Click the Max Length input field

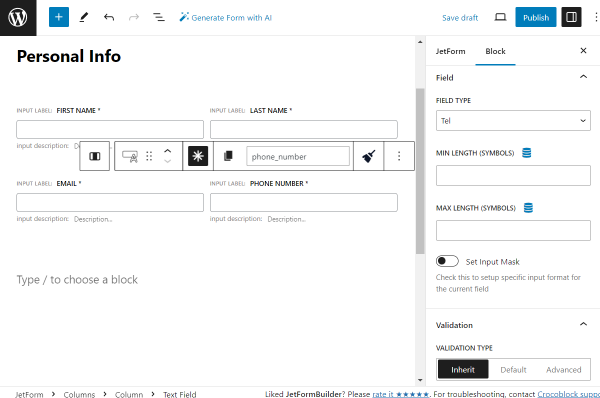tap(513, 230)
